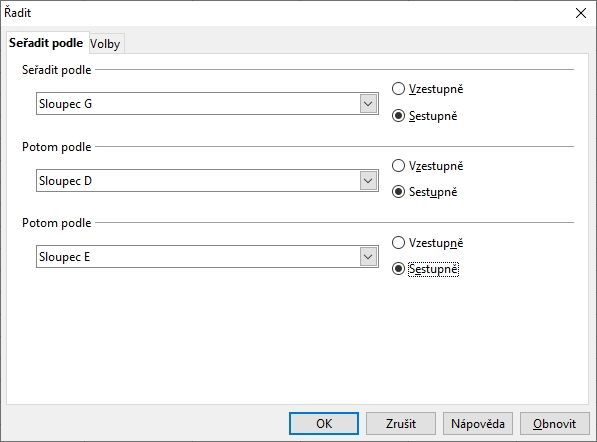Expand the Sloupec G dropdown arrow
This screenshot has height=442, width=597.
368,104
